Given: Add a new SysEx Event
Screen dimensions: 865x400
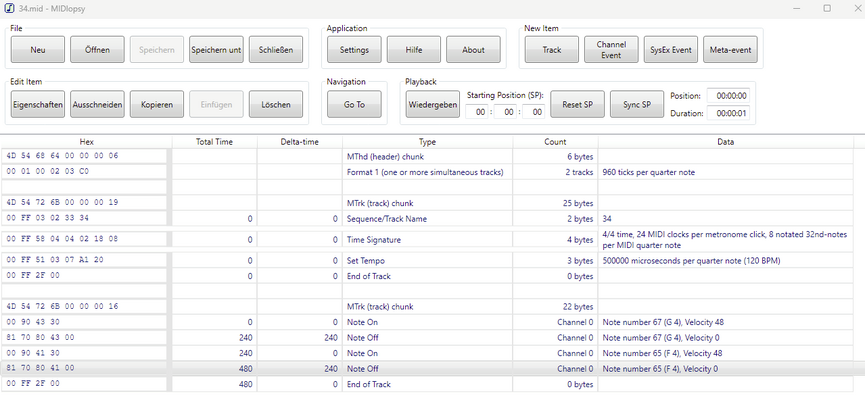Looking at the screenshot, I should 670,50.
